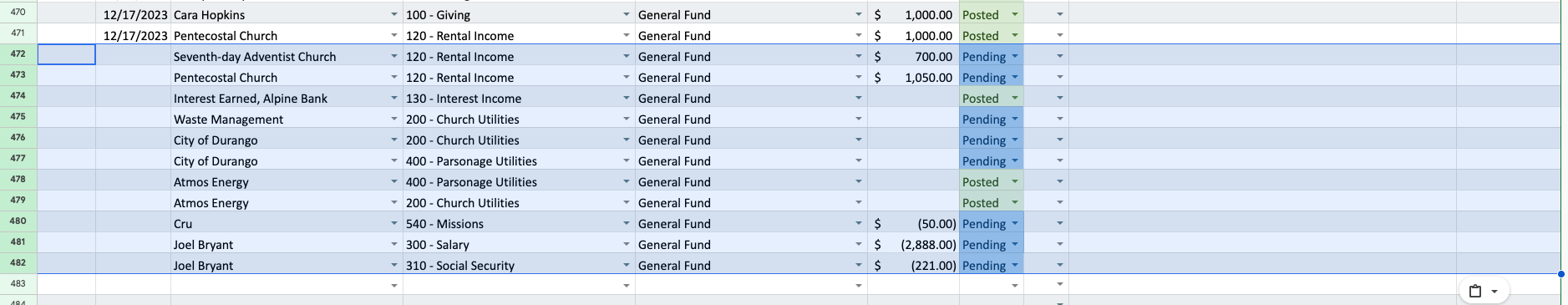The width and height of the screenshot is (1568, 305).
Task: Select row header 475
Action: 18,117
